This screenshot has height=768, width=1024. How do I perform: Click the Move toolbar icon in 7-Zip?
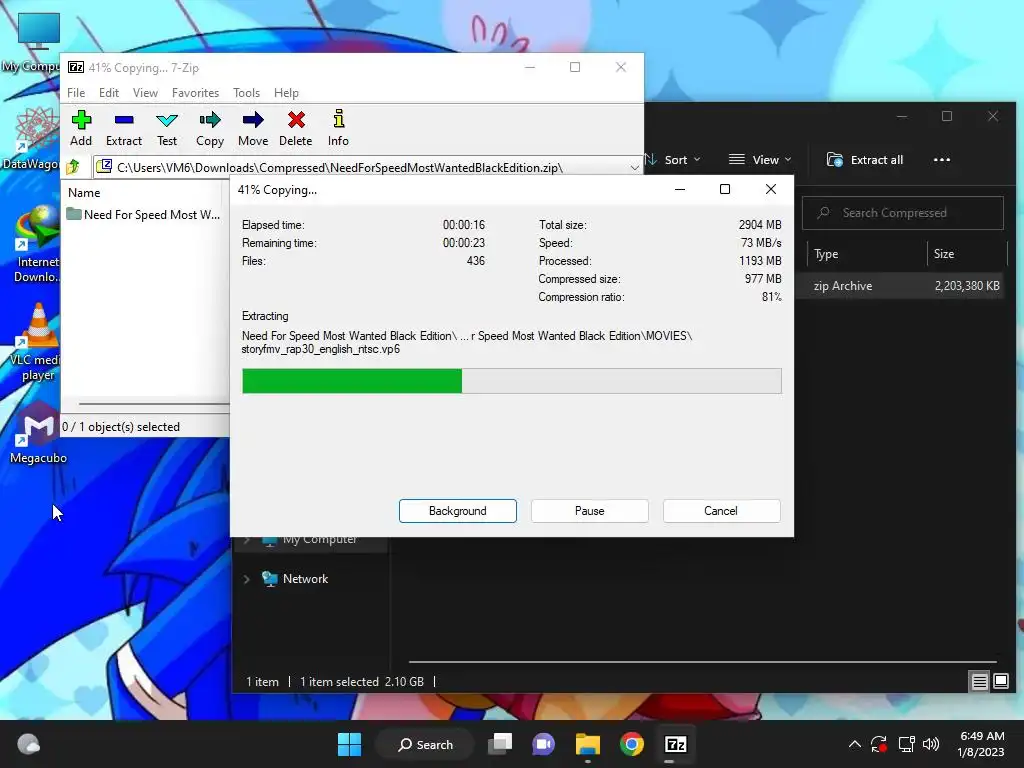tap(253, 128)
